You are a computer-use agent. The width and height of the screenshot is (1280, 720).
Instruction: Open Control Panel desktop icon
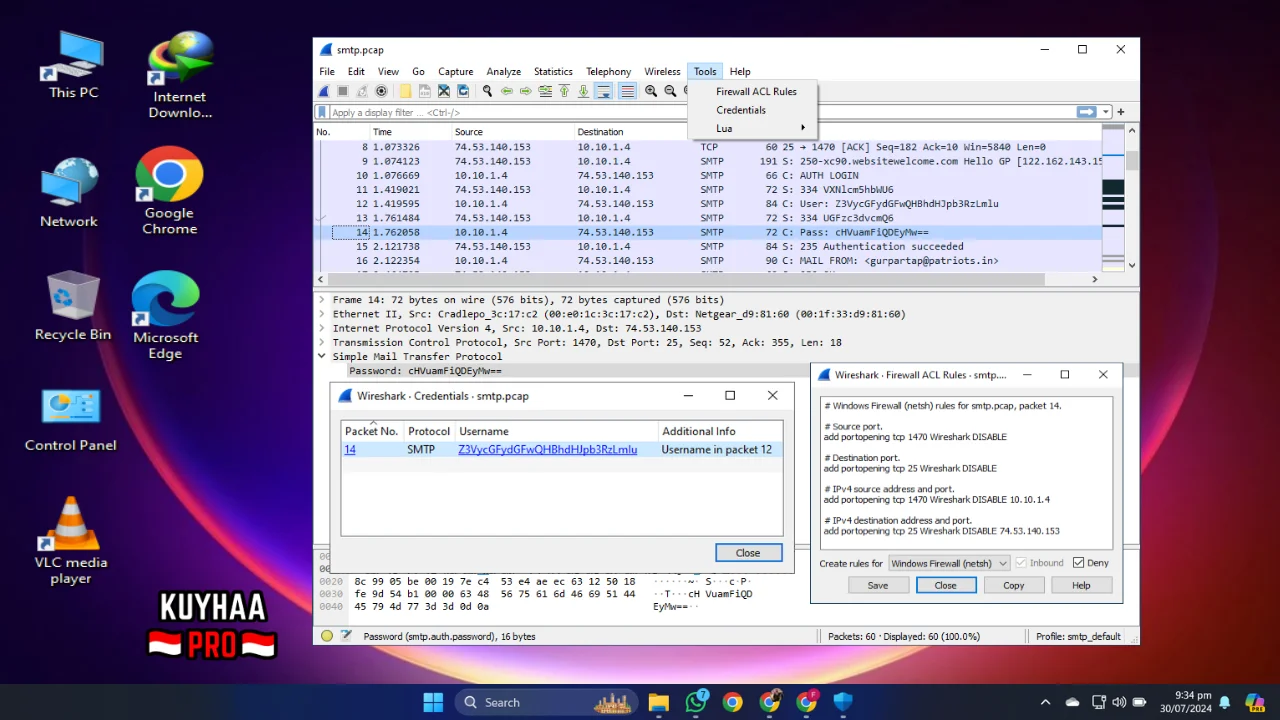[71, 419]
